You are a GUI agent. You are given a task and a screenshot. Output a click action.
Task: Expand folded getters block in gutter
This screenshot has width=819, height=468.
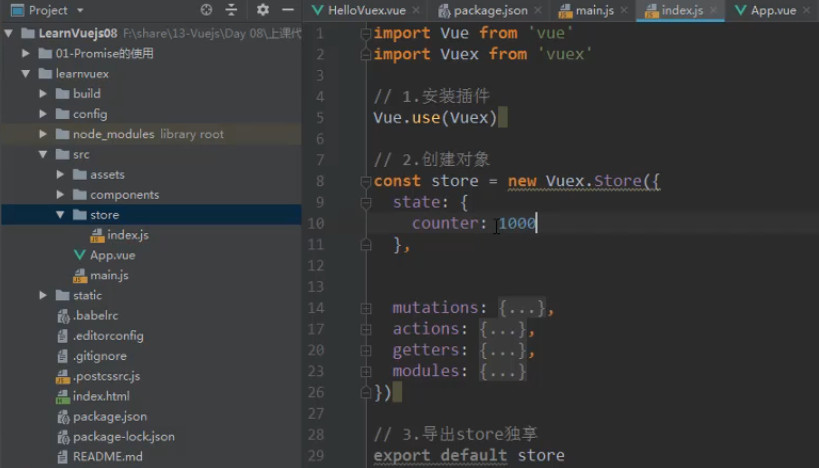tap(366, 350)
